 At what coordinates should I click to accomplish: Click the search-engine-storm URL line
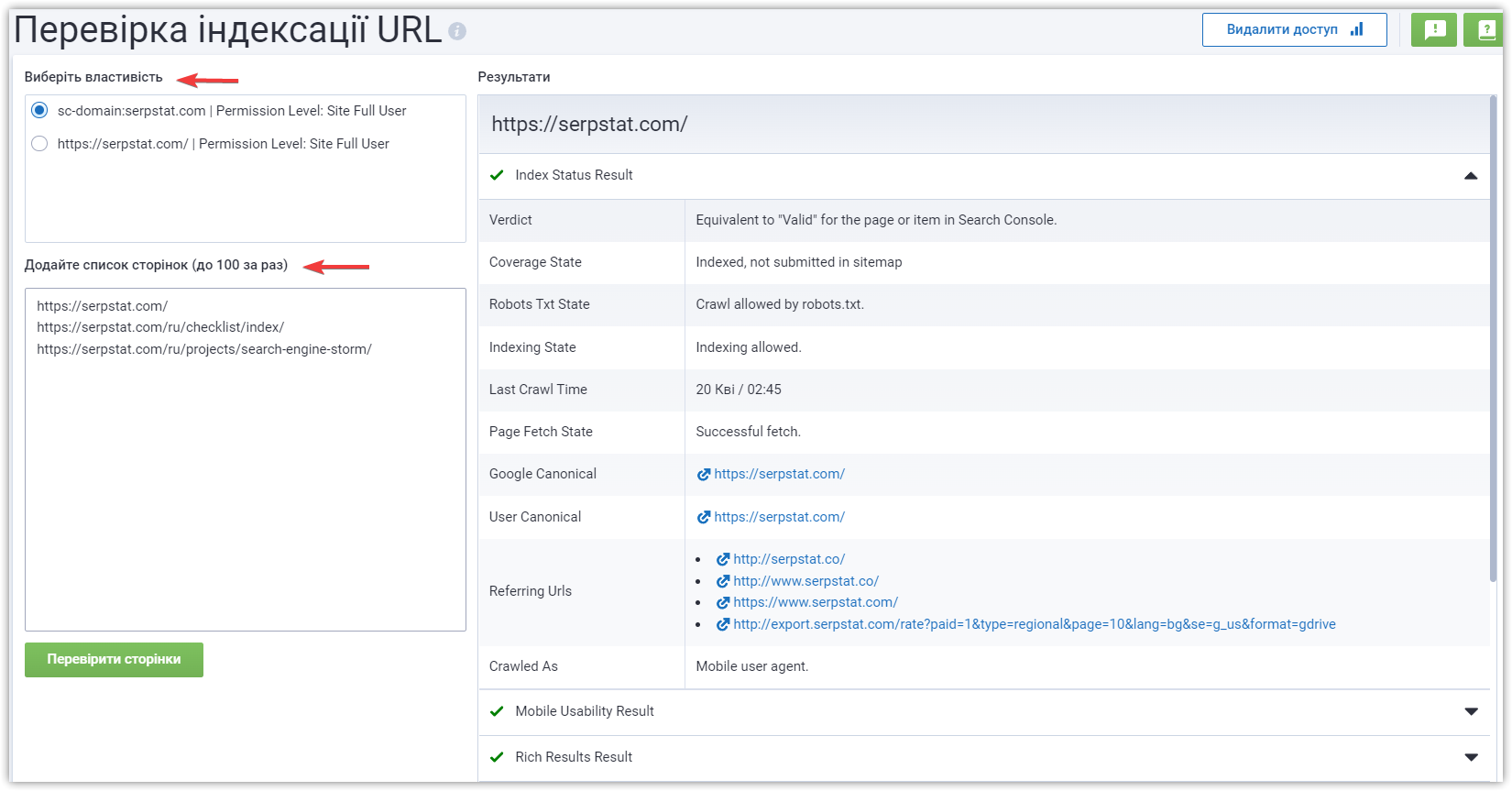point(204,349)
